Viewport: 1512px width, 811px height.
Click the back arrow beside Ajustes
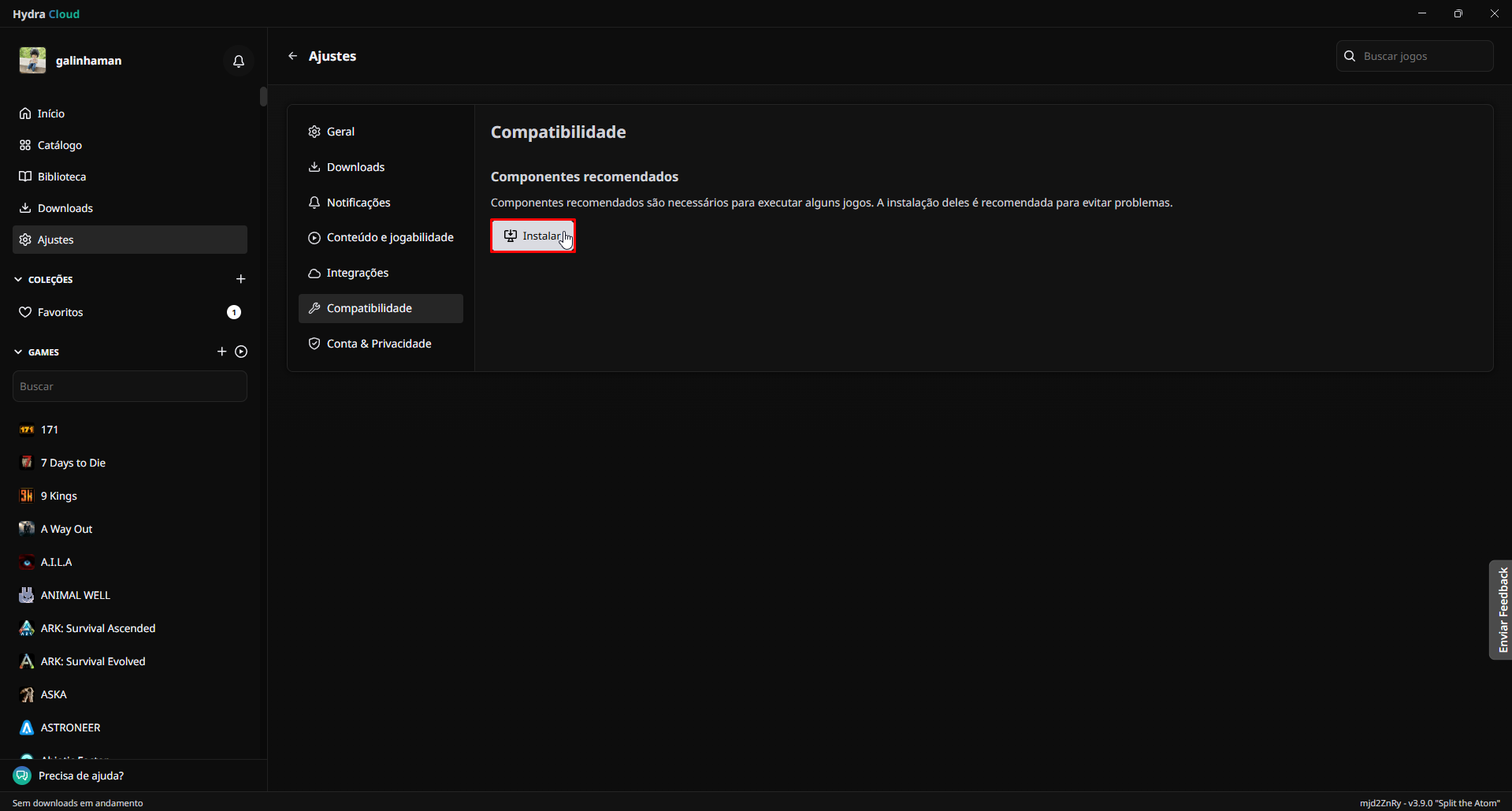[x=293, y=56]
